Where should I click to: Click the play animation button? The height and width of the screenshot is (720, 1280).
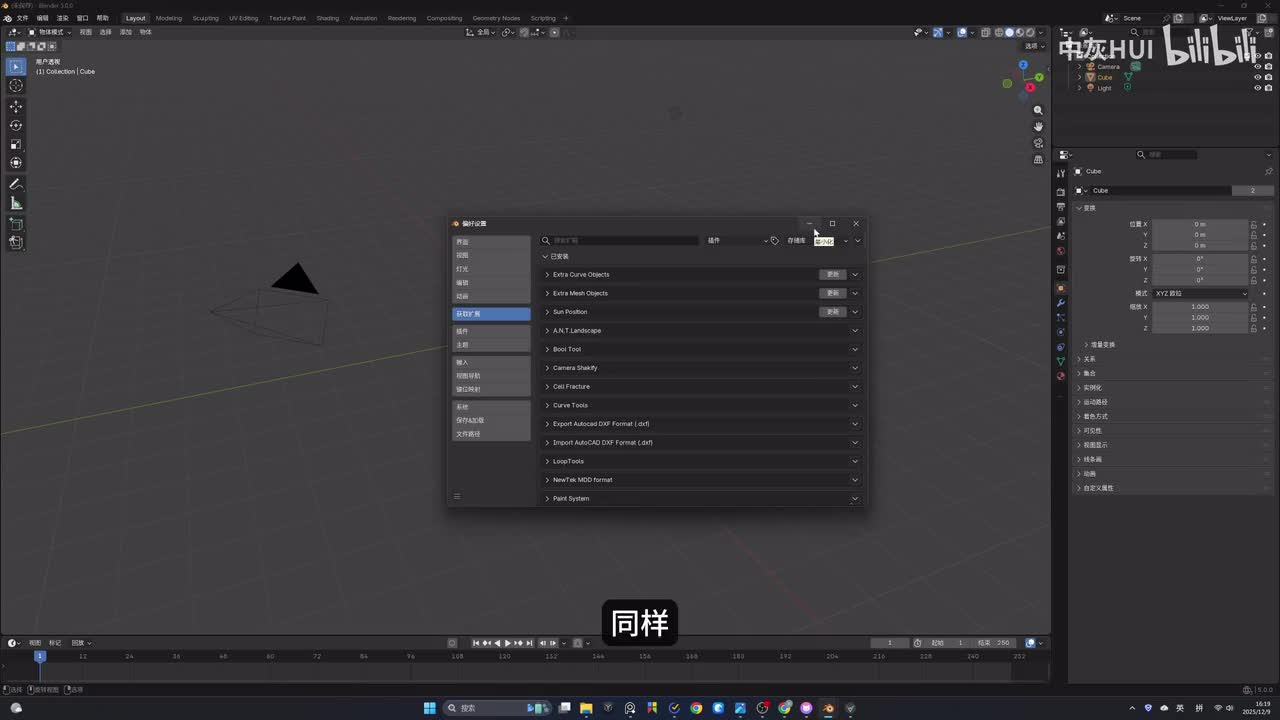point(508,643)
